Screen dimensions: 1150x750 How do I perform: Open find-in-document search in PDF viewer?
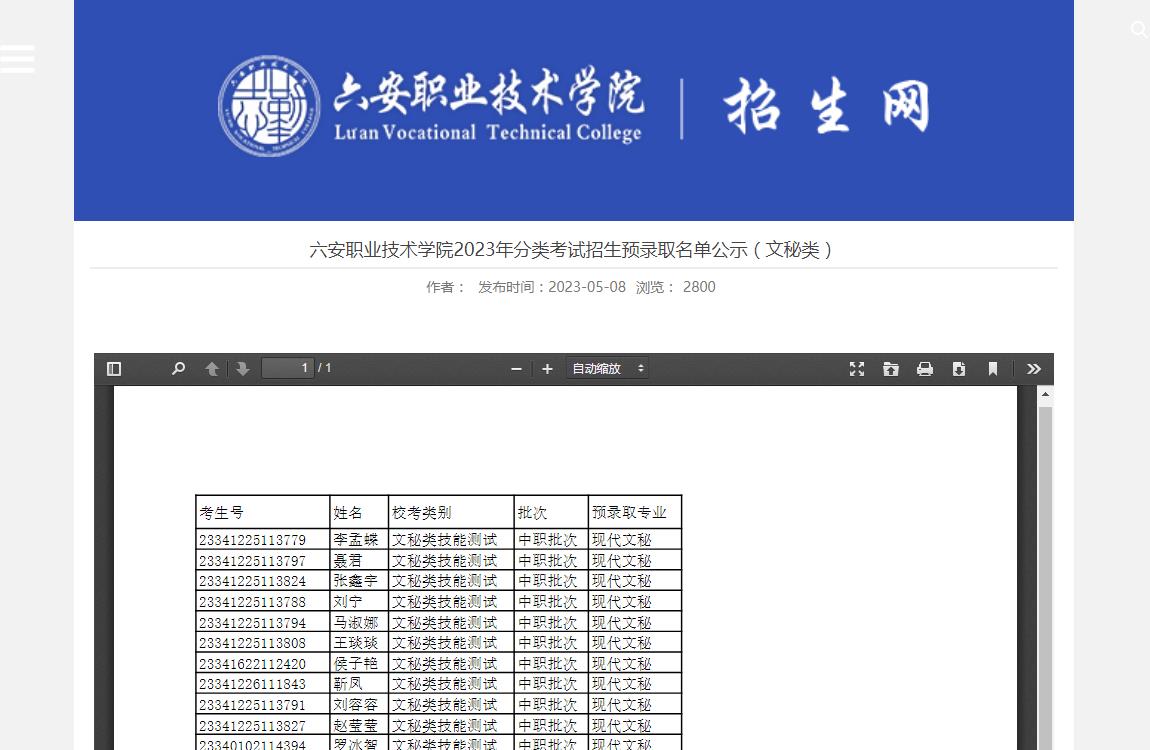178,369
